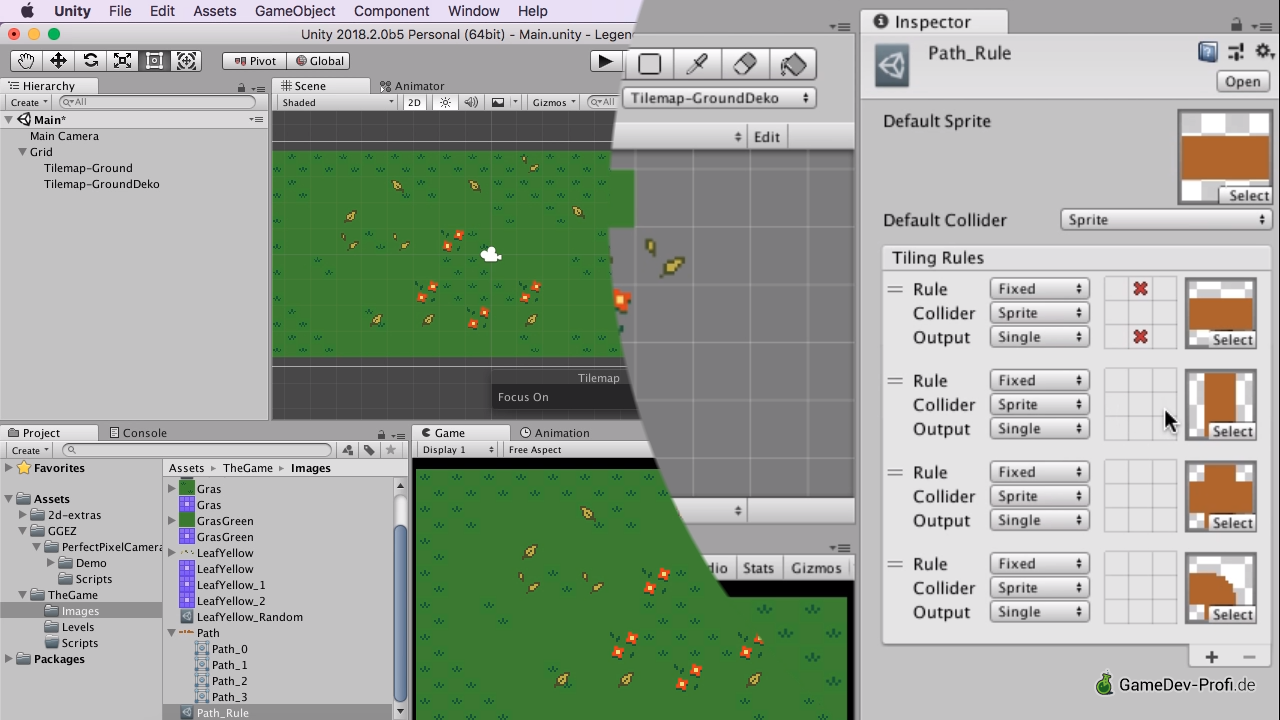Click the minus button to remove tiling rule
This screenshot has height=720, width=1280.
(x=1249, y=657)
